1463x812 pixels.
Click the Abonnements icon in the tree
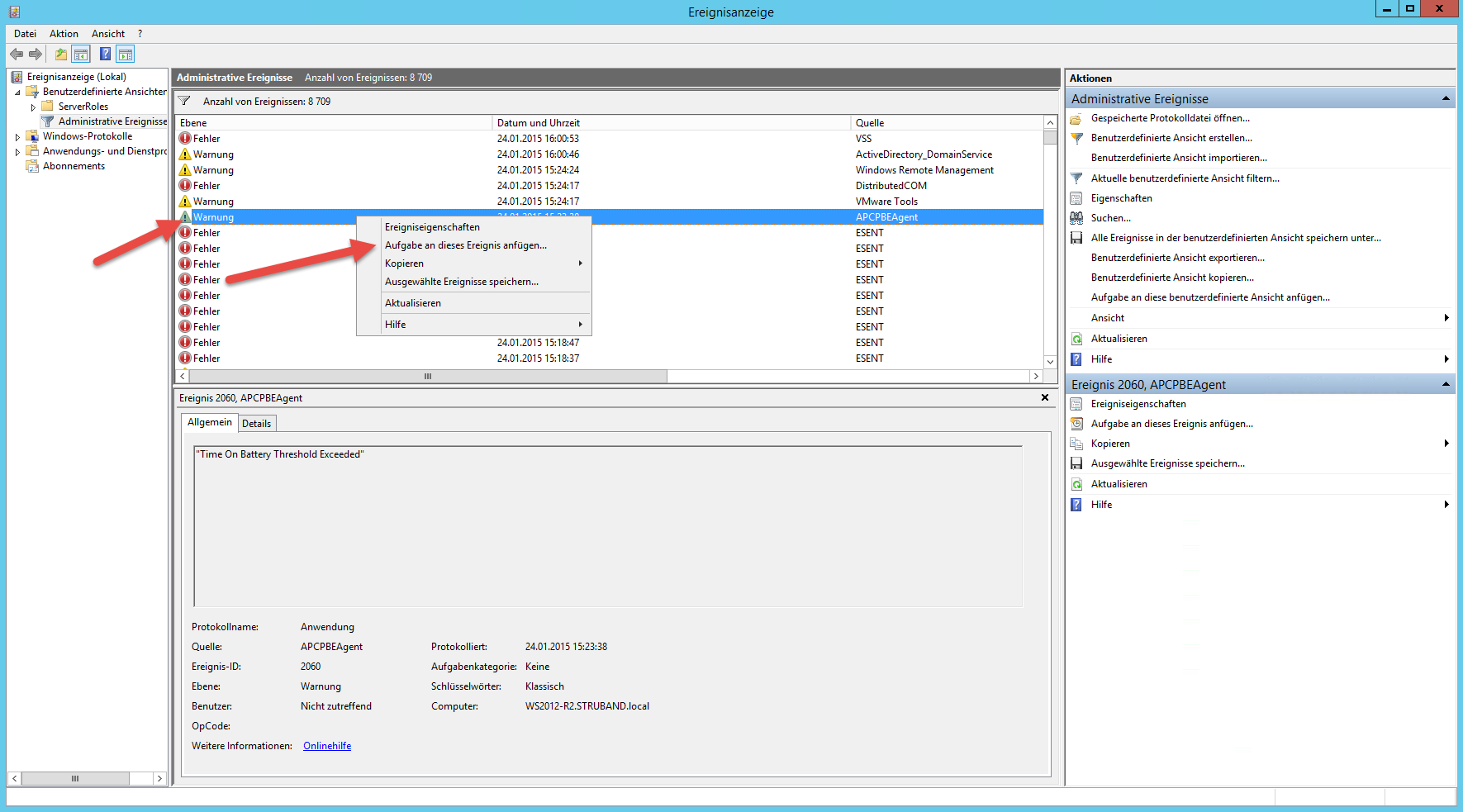pyautogui.click(x=32, y=166)
